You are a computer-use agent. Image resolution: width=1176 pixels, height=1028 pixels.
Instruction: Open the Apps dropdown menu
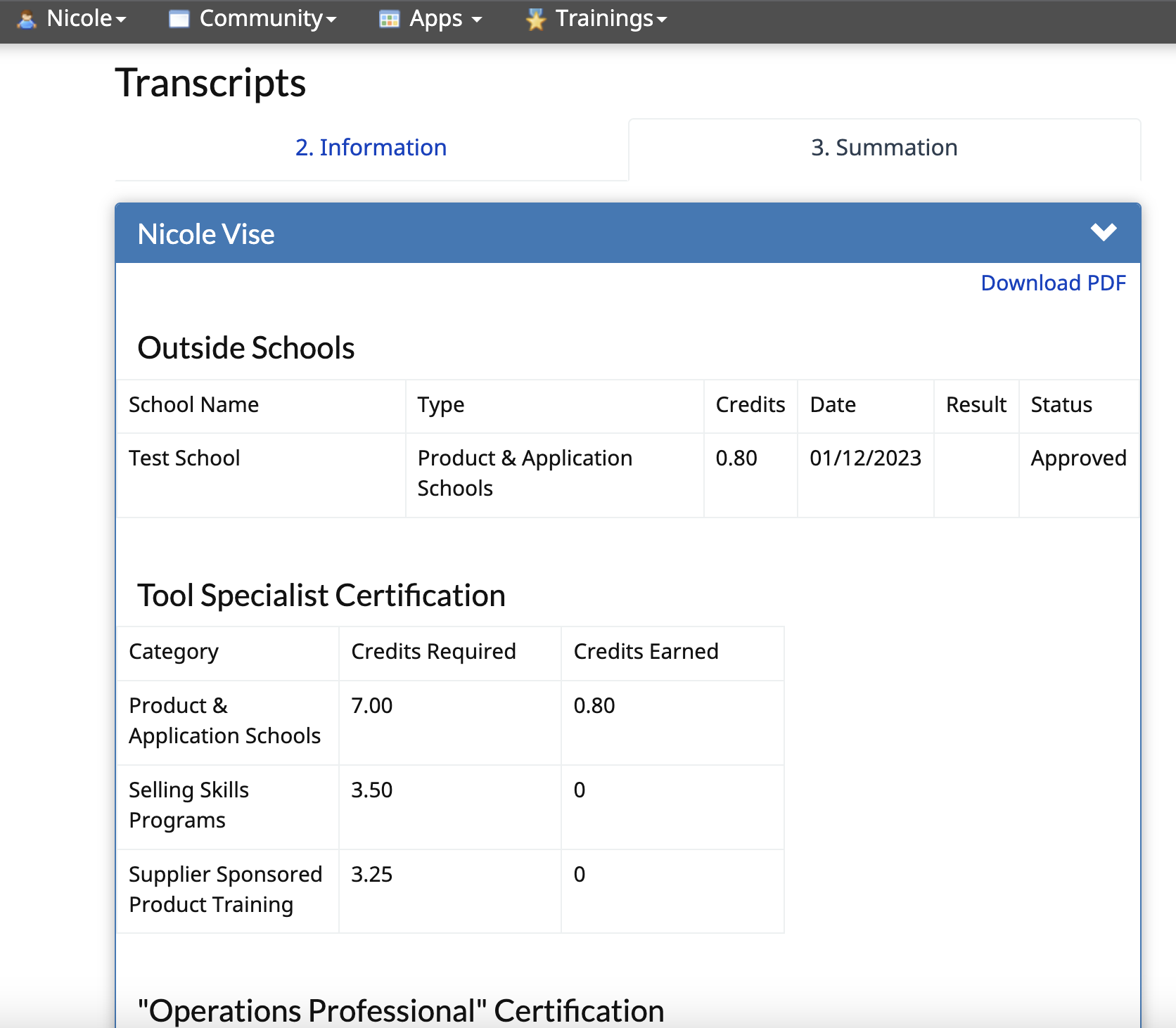pos(430,19)
